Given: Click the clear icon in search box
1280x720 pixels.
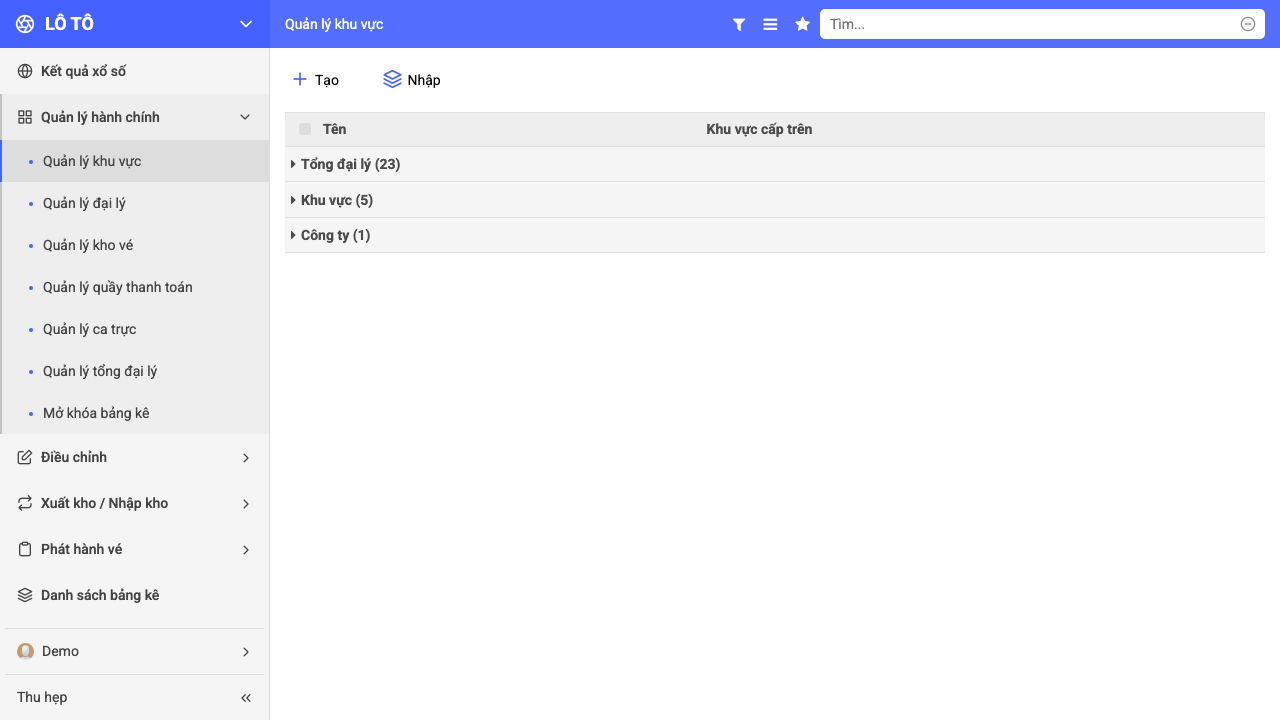Looking at the screenshot, I should click(1248, 24).
